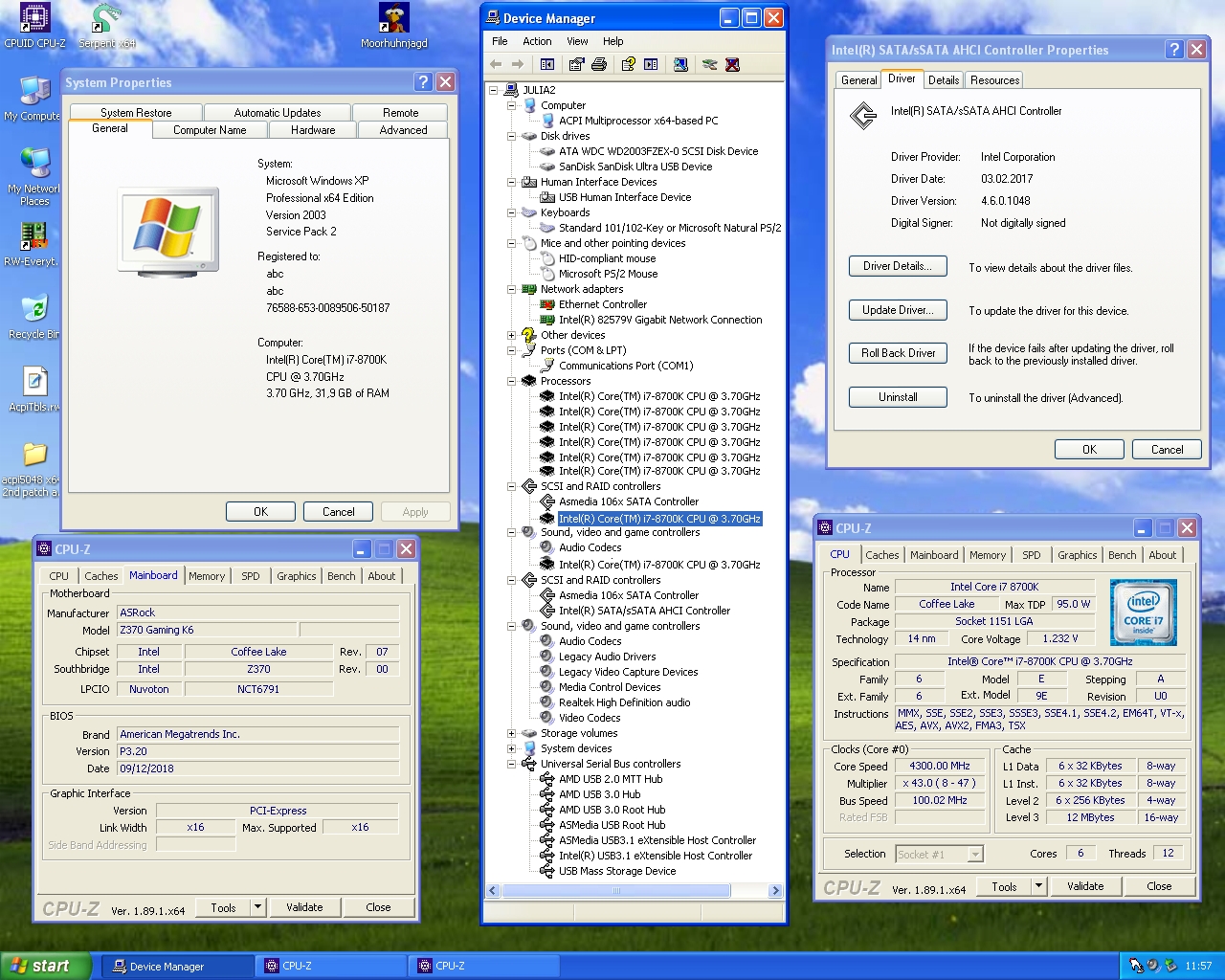Image resolution: width=1225 pixels, height=980 pixels.
Task: Click the update driver toolbar icon
Action: coord(709,64)
